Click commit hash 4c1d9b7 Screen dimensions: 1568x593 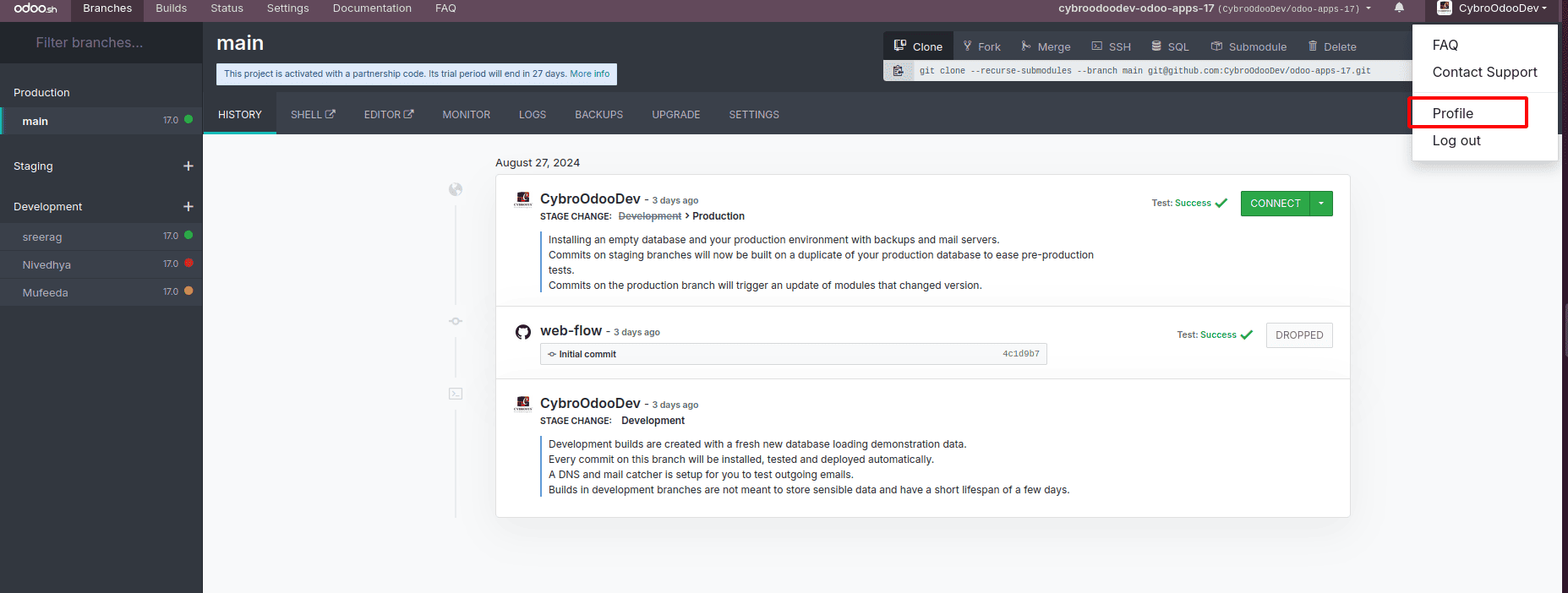tap(1021, 354)
